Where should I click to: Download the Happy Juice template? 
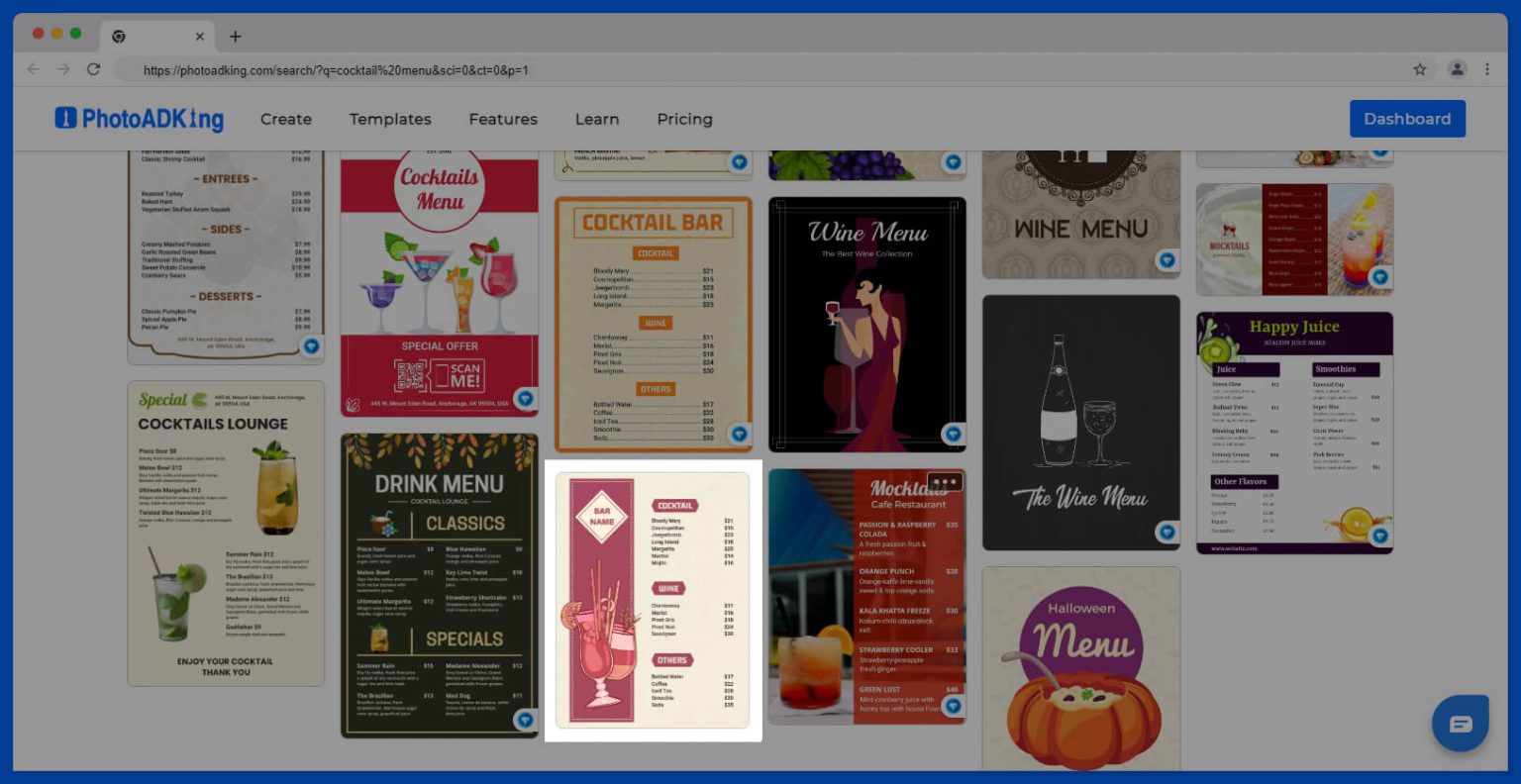1380,536
